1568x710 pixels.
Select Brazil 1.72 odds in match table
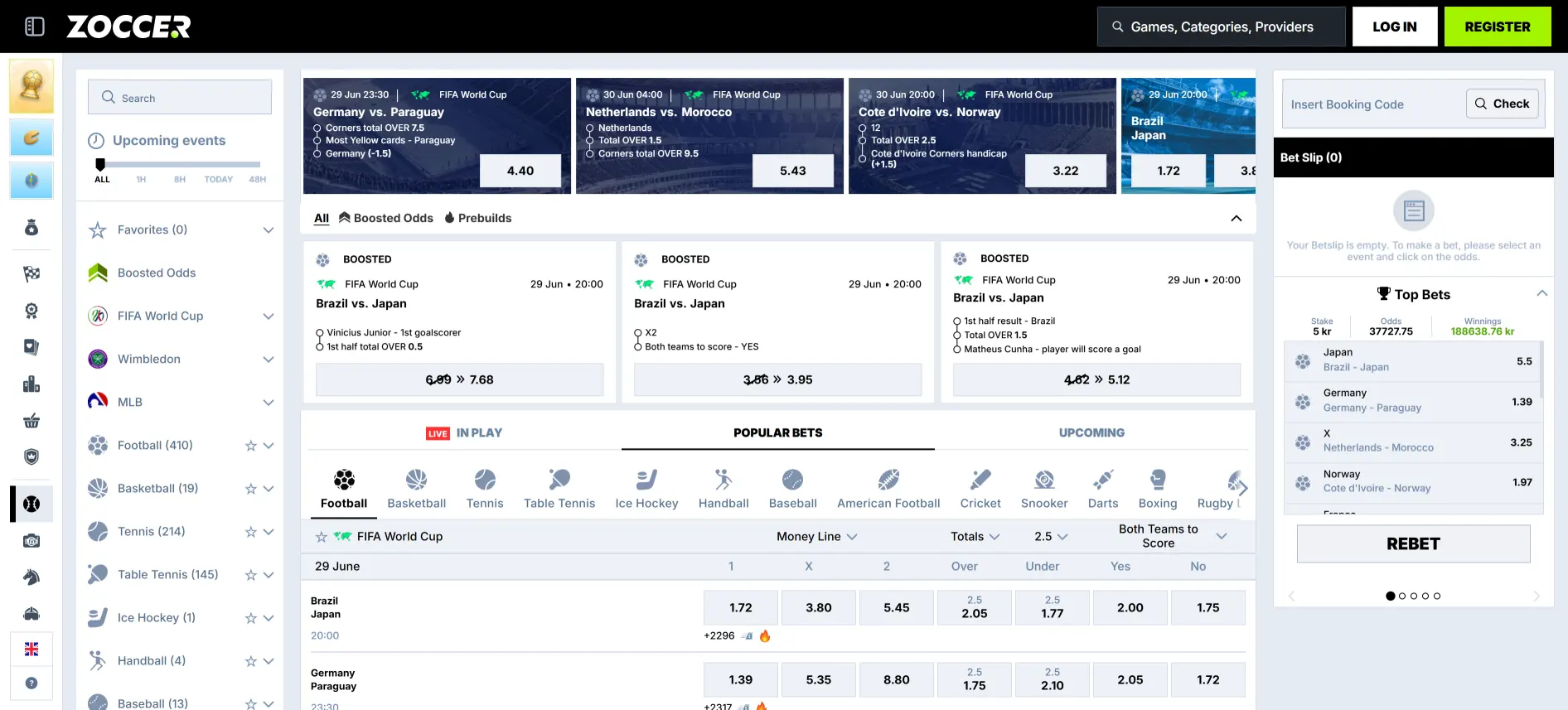(741, 607)
